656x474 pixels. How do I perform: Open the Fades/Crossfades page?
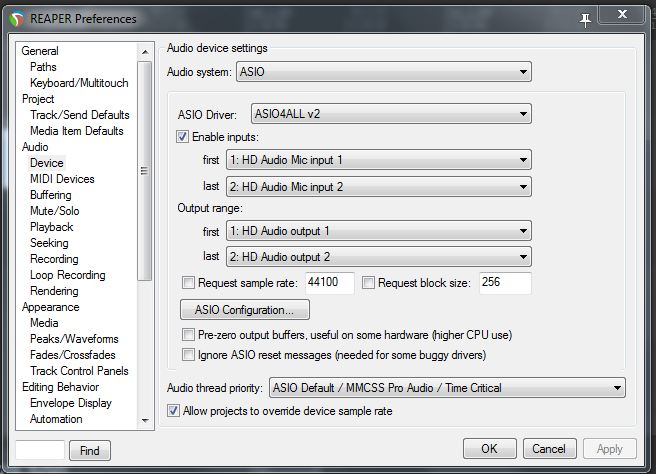(x=72, y=355)
